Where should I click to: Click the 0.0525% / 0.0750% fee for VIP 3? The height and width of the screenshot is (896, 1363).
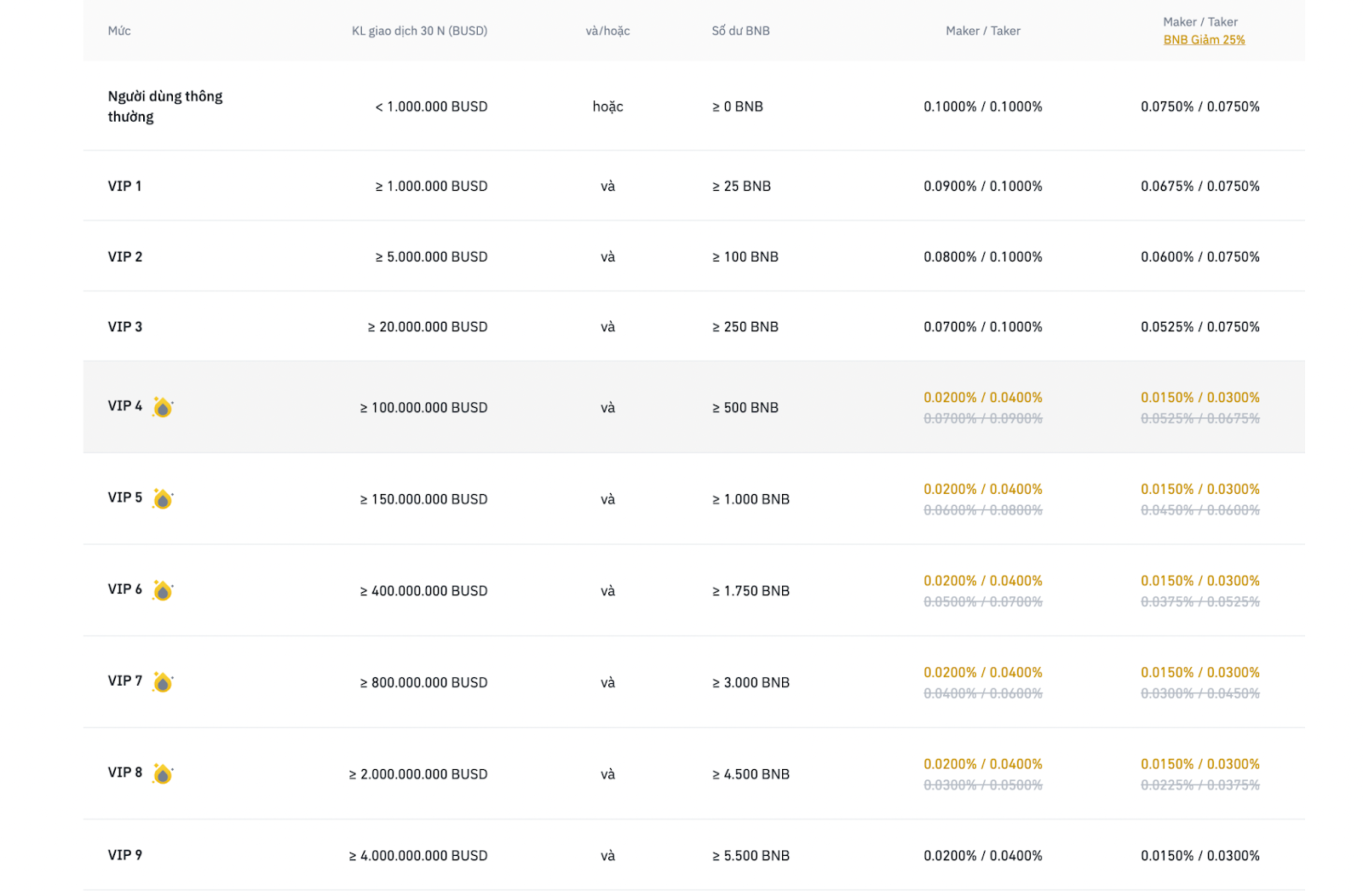click(1199, 326)
